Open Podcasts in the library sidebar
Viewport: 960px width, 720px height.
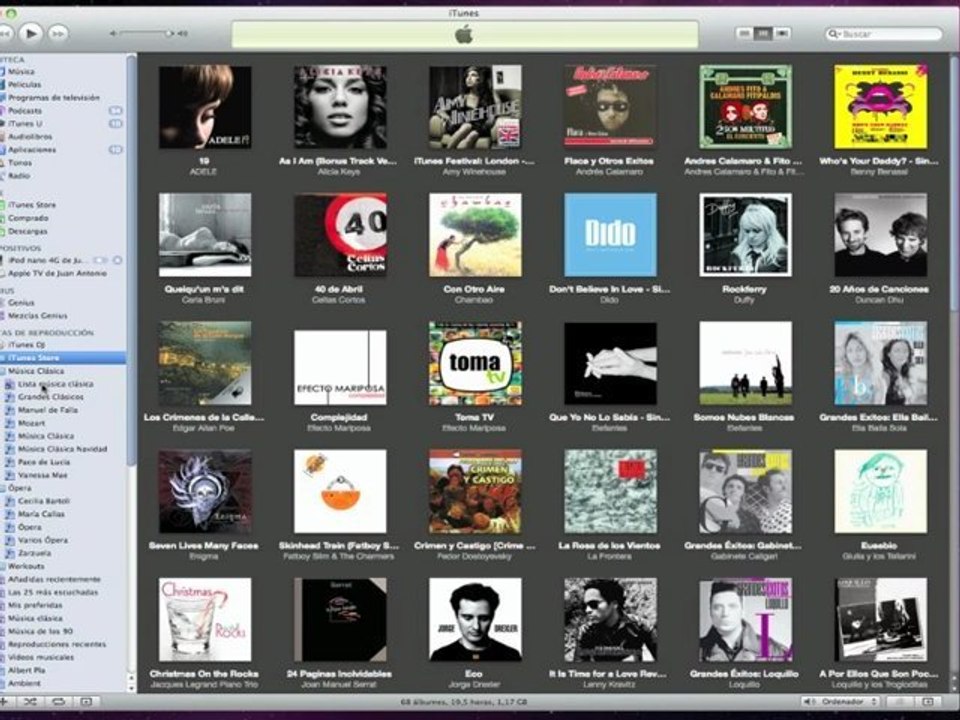click(26, 111)
